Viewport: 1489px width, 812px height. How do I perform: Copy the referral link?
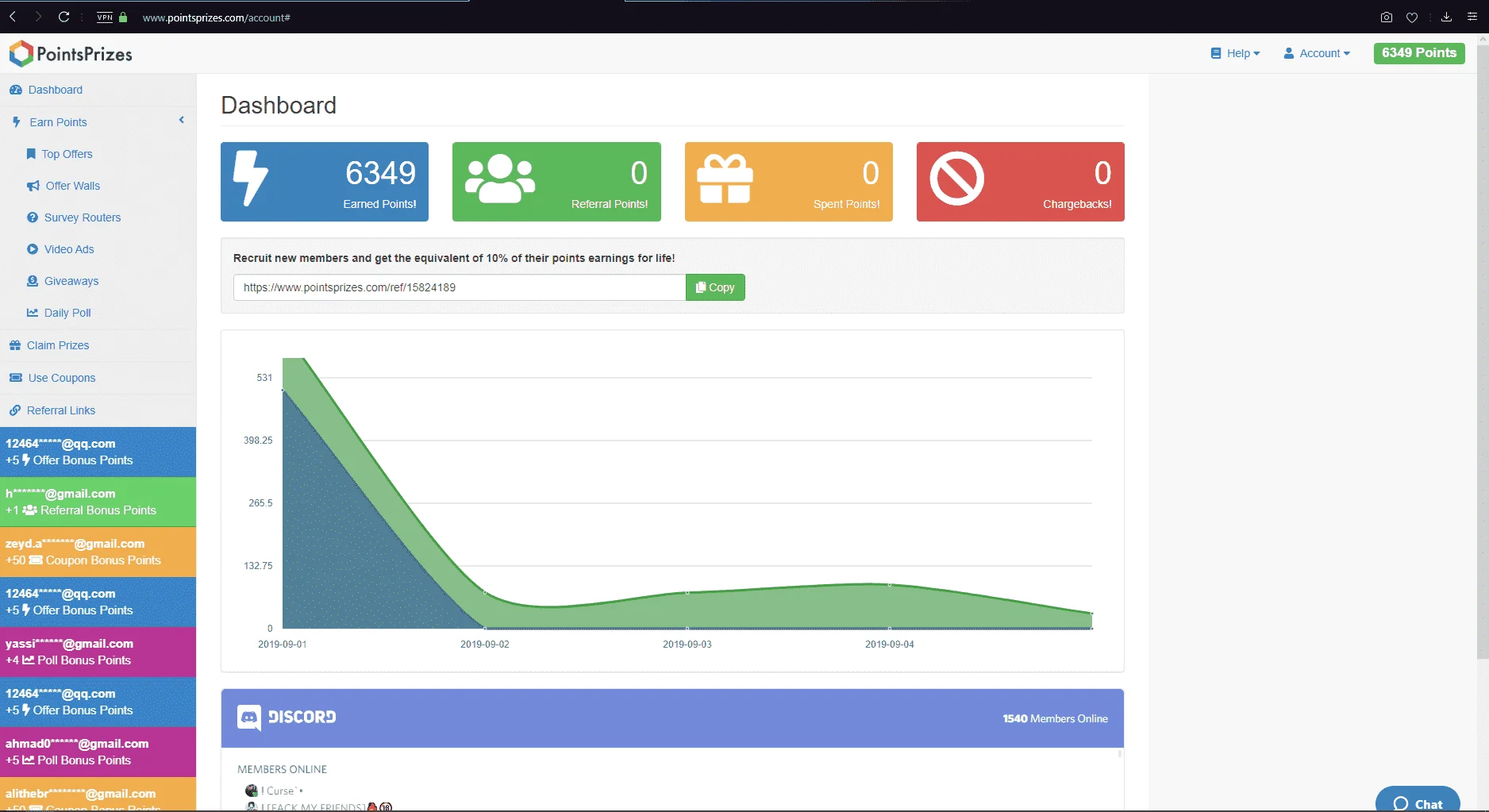coord(715,287)
